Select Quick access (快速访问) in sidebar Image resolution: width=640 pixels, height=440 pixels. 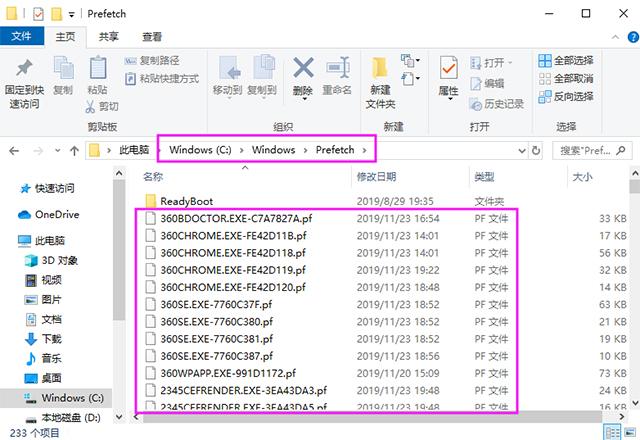47,189
